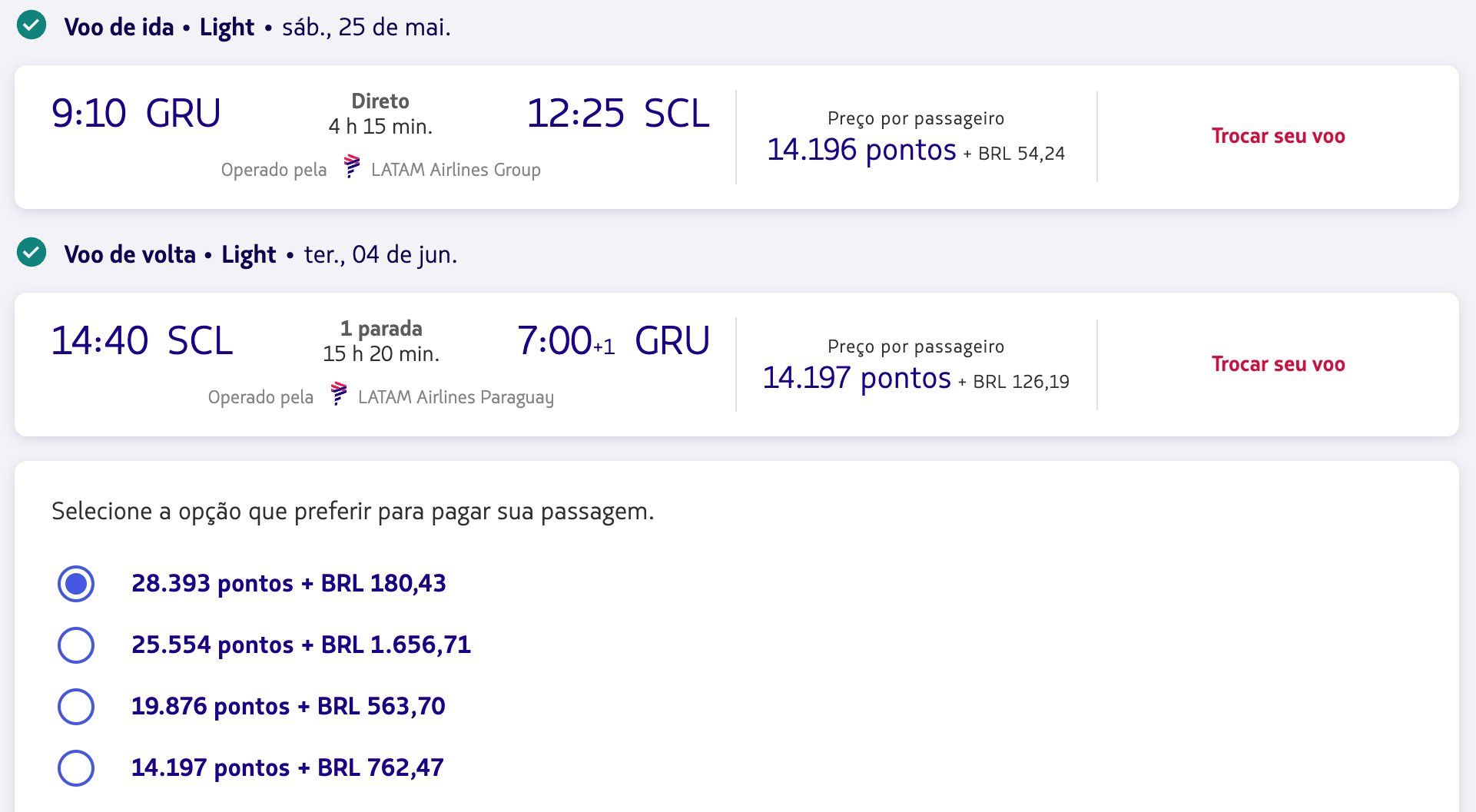Select the 14.197 pontos + BRL 762,47 option

(x=76, y=768)
